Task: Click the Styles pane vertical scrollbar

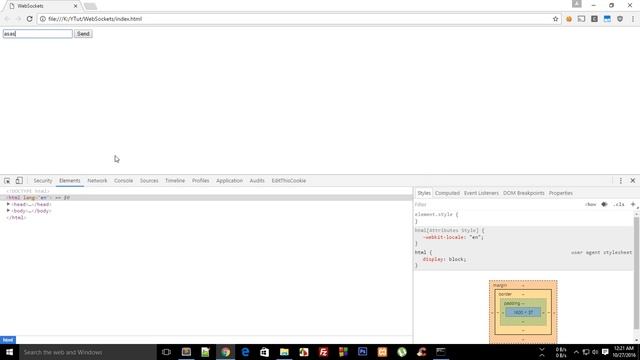Action: (636, 273)
